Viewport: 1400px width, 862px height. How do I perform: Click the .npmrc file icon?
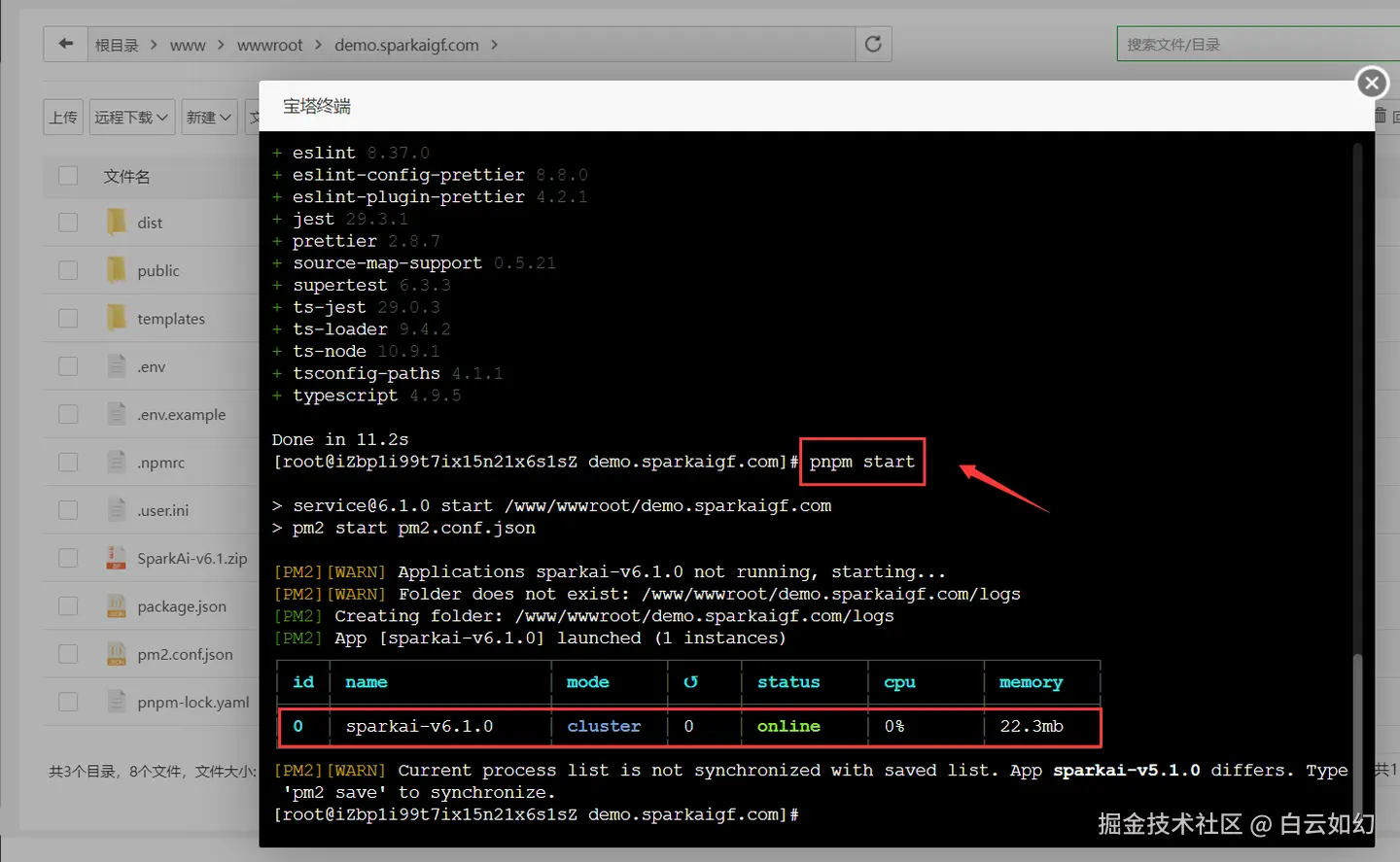tap(117, 462)
